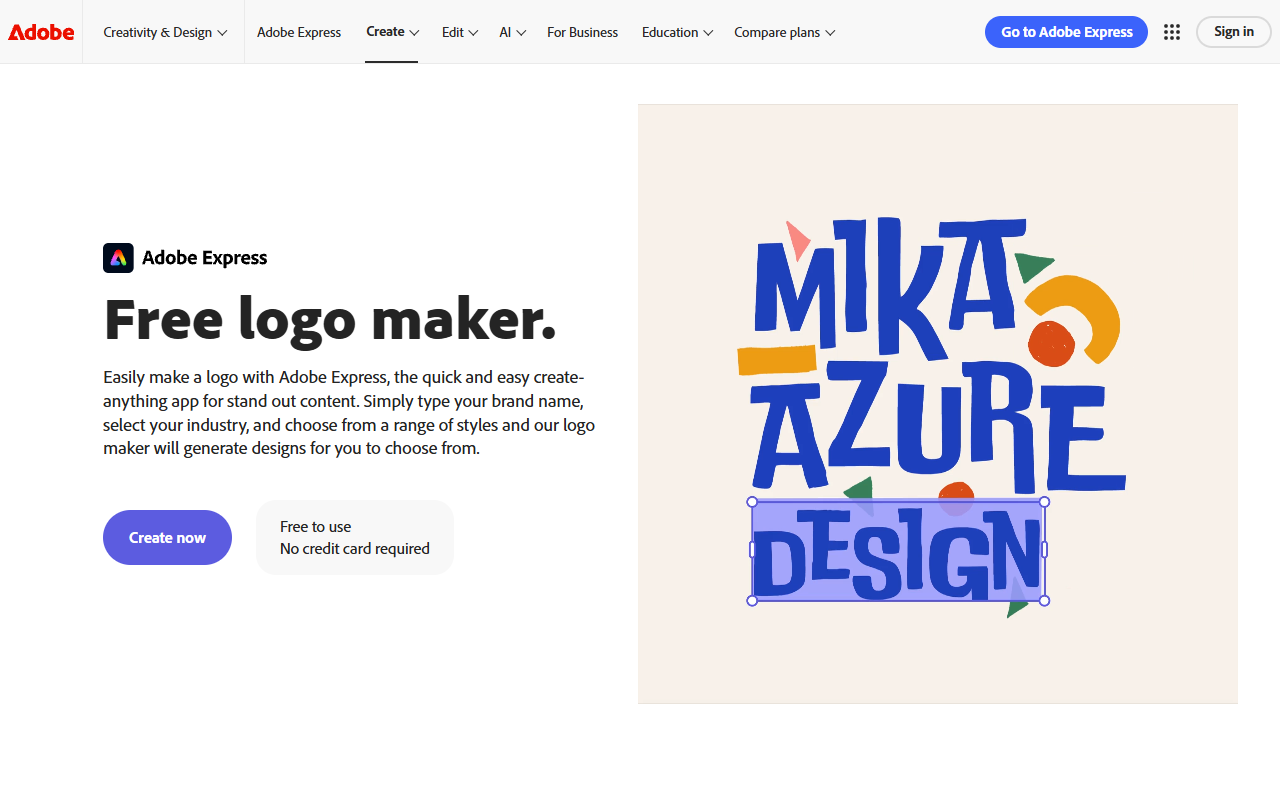Go to Adobe Express nav link

(x=299, y=32)
